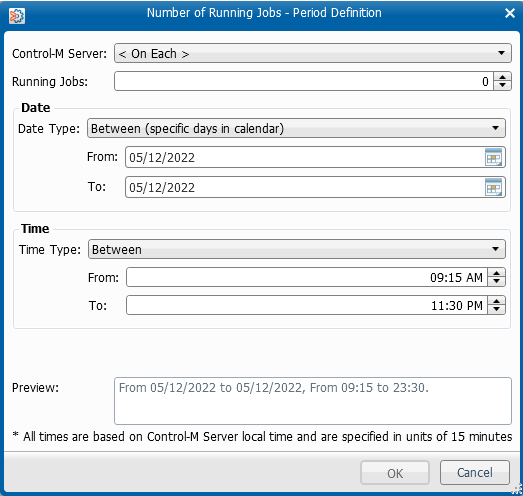Click the OK button

pos(395,473)
